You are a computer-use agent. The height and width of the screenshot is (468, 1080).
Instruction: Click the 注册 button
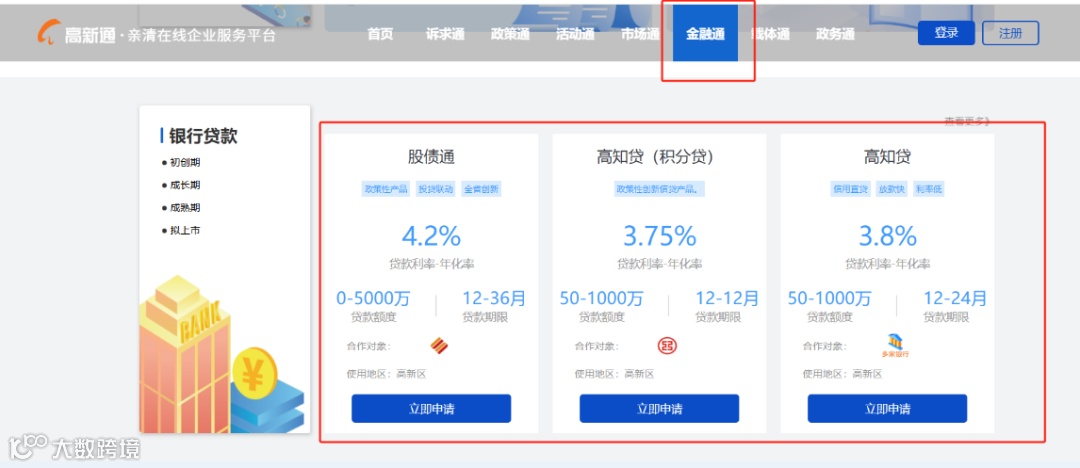(1010, 33)
